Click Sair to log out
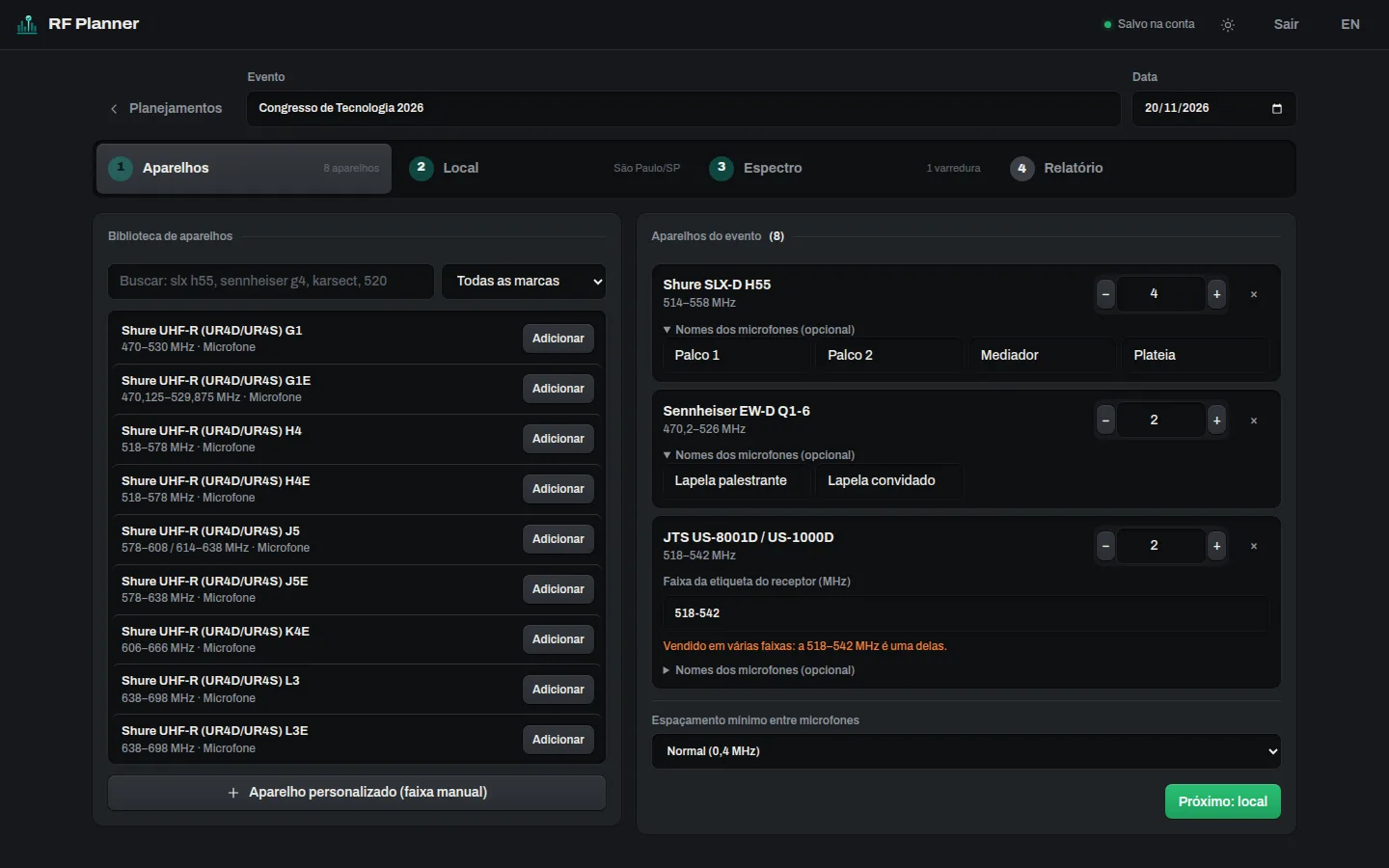This screenshot has width=1389, height=868. 1286,25
